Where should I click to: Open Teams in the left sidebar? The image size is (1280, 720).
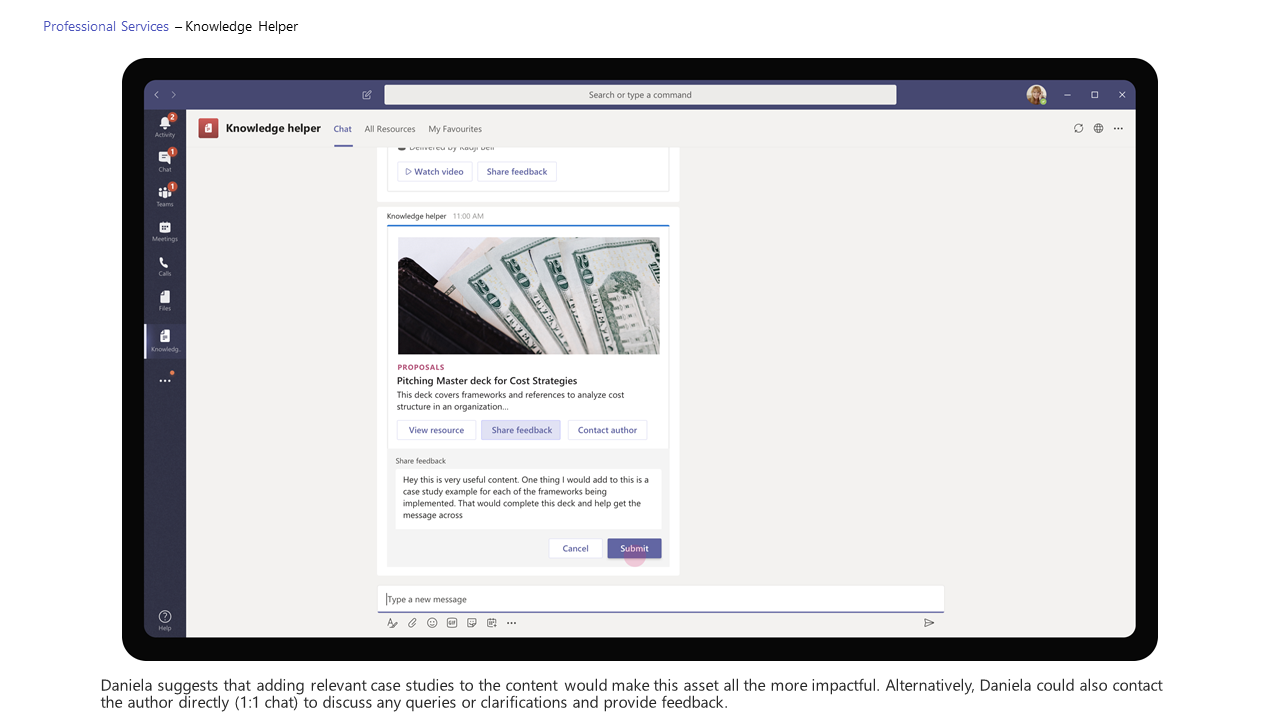tap(165, 195)
